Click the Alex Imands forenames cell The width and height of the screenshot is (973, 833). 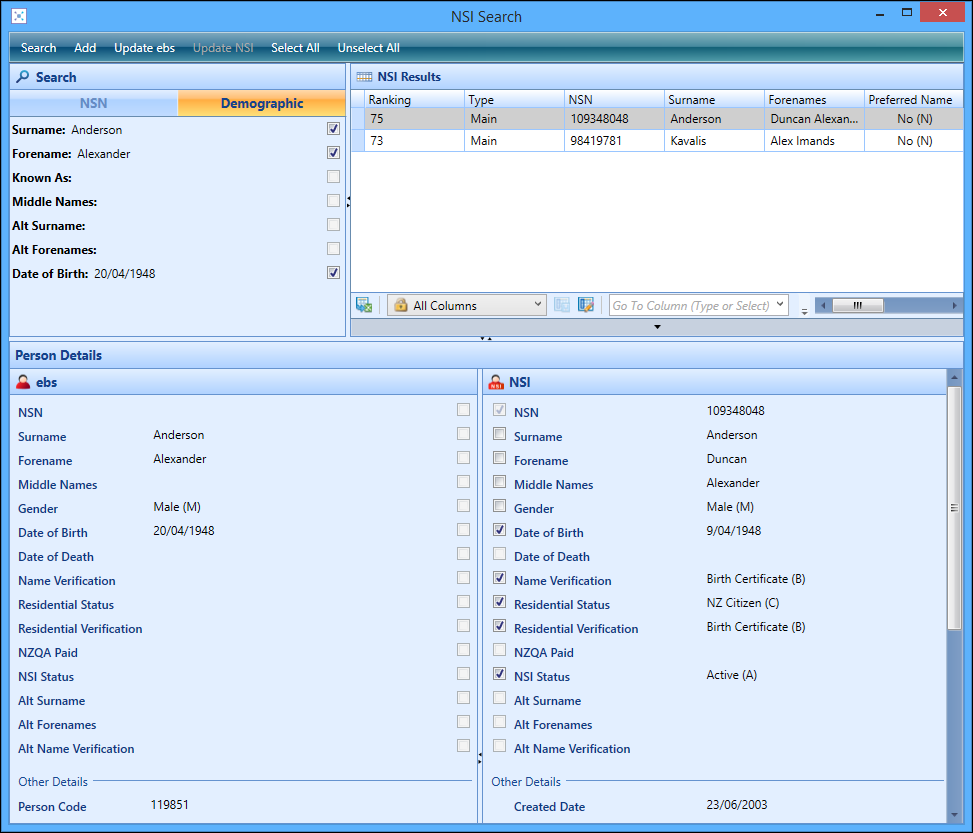click(814, 141)
